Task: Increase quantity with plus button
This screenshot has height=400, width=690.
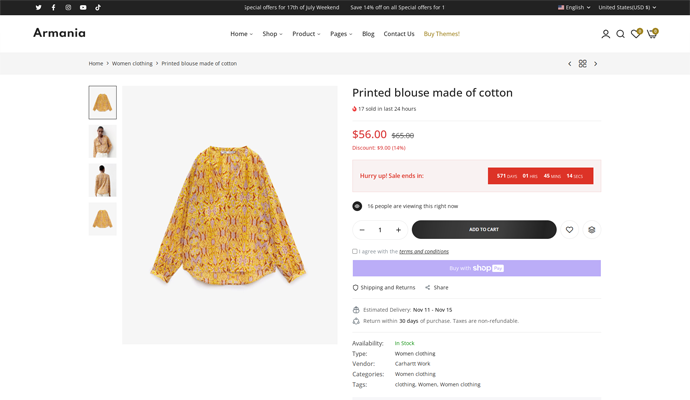Action: (x=398, y=230)
